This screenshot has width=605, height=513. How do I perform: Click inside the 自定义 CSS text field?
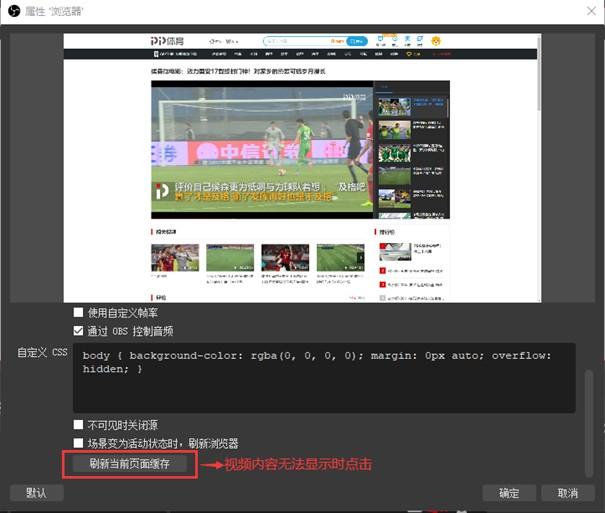[x=324, y=378]
